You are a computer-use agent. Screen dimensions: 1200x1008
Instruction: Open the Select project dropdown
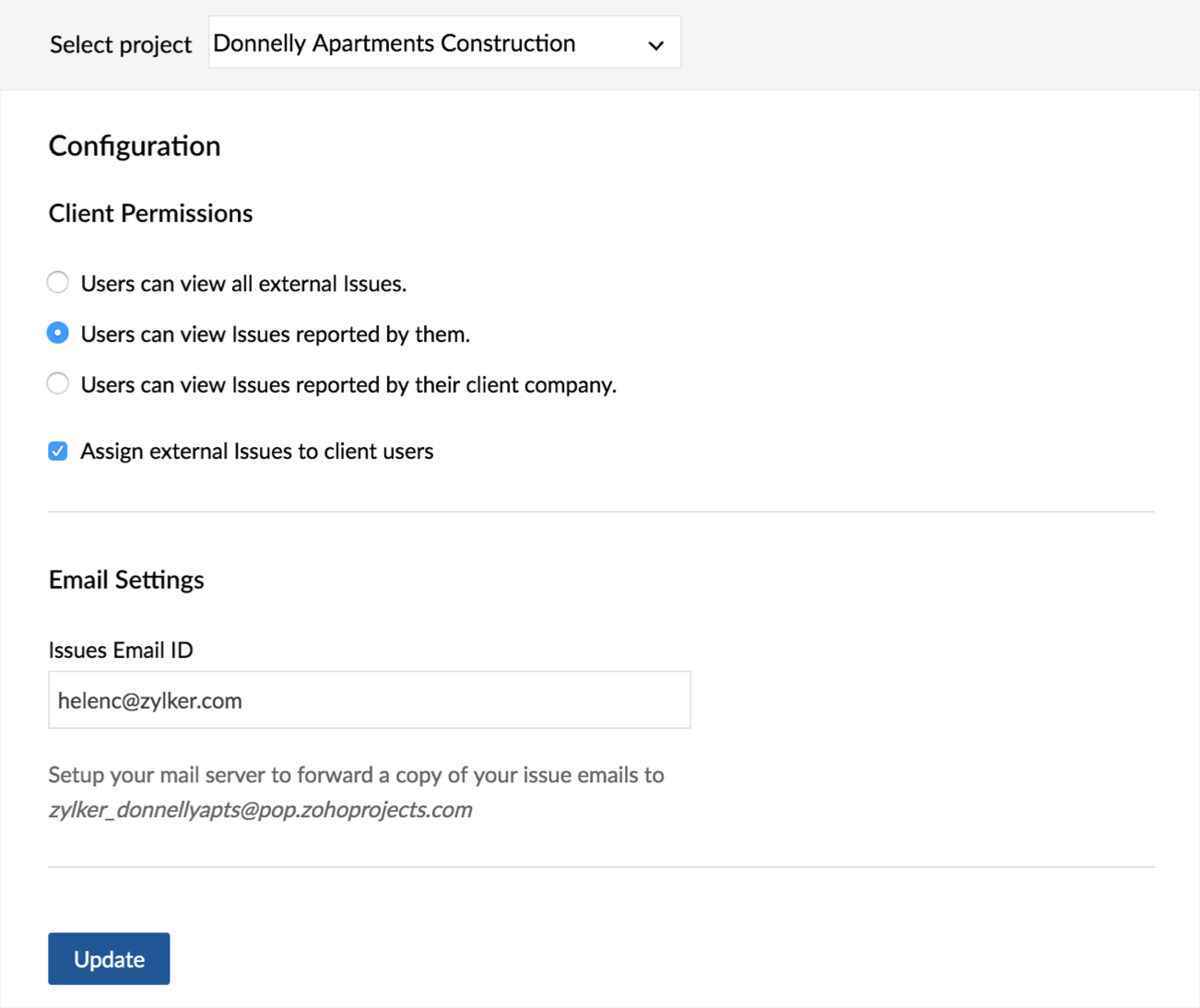444,42
